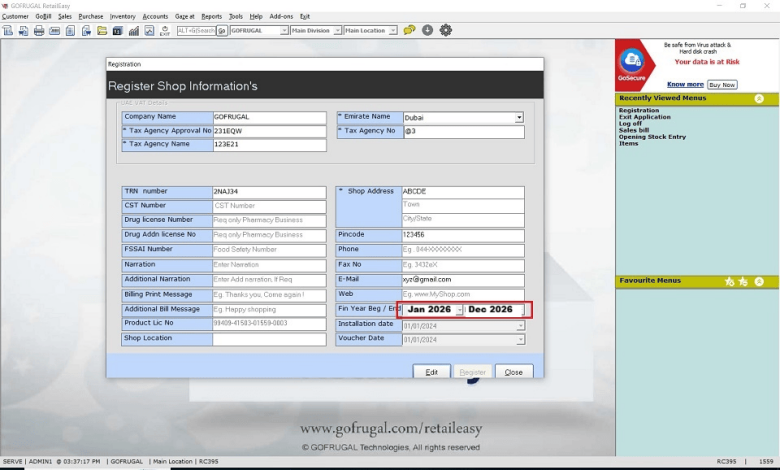
Task: Open the Fin Year beginning month dropdown
Action: [x=459, y=310]
